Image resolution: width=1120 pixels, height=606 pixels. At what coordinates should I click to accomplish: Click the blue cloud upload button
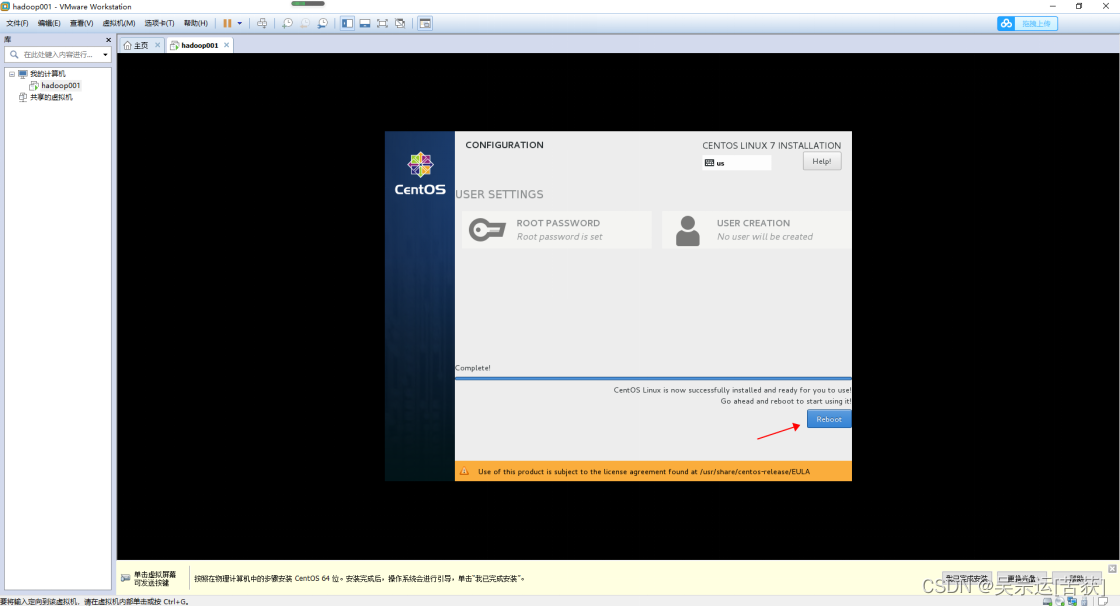point(1027,24)
